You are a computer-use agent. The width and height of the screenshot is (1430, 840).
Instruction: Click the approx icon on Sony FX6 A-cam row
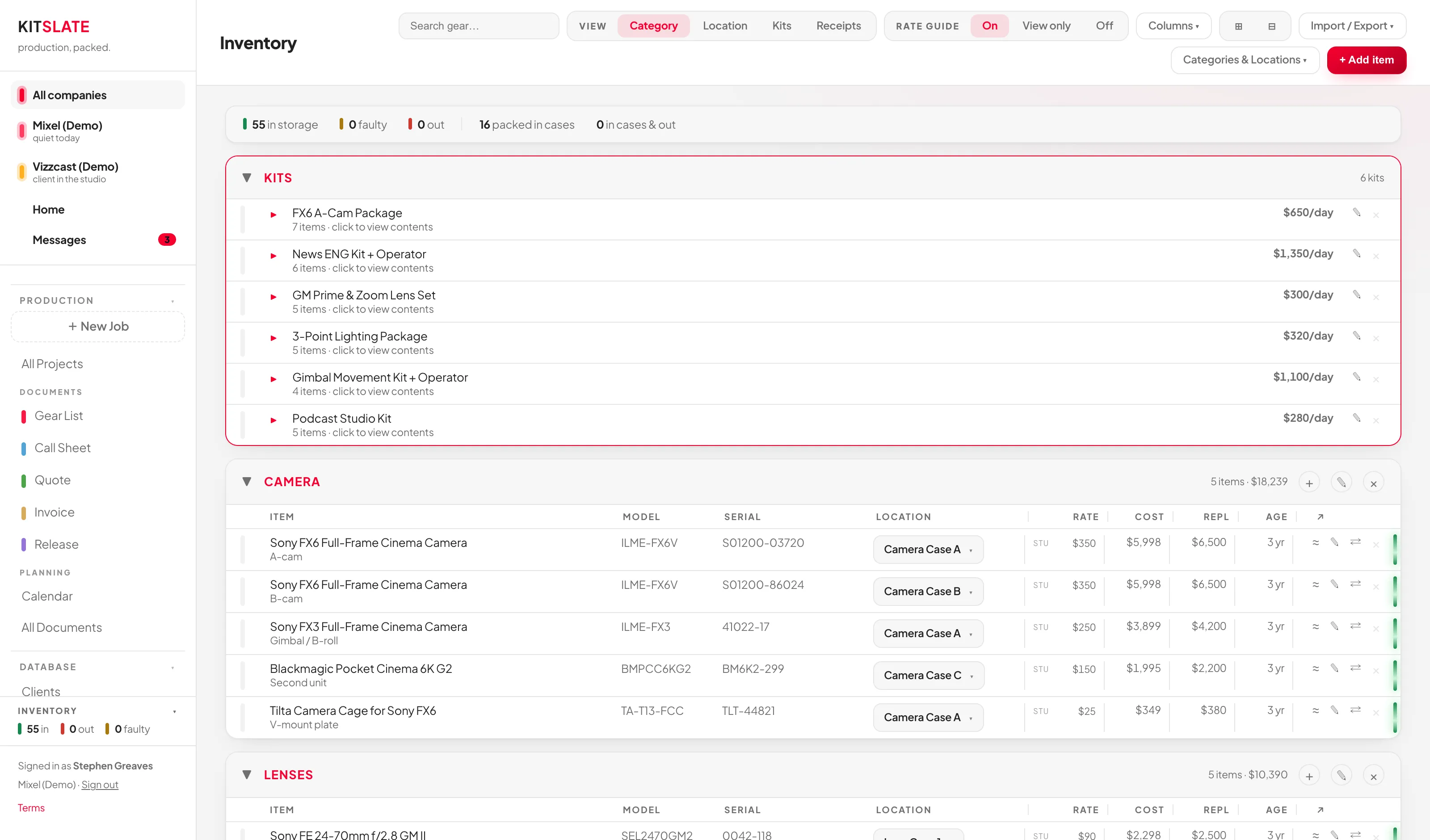pyautogui.click(x=1315, y=542)
